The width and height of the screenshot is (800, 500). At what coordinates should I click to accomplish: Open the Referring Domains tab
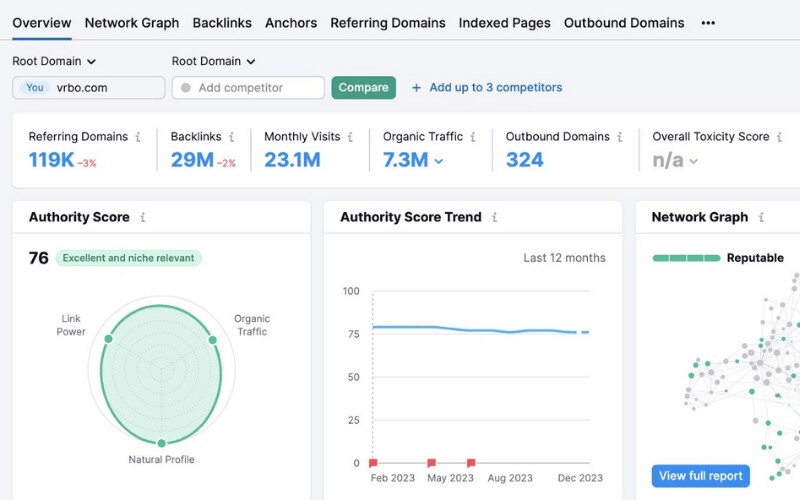[x=388, y=23]
